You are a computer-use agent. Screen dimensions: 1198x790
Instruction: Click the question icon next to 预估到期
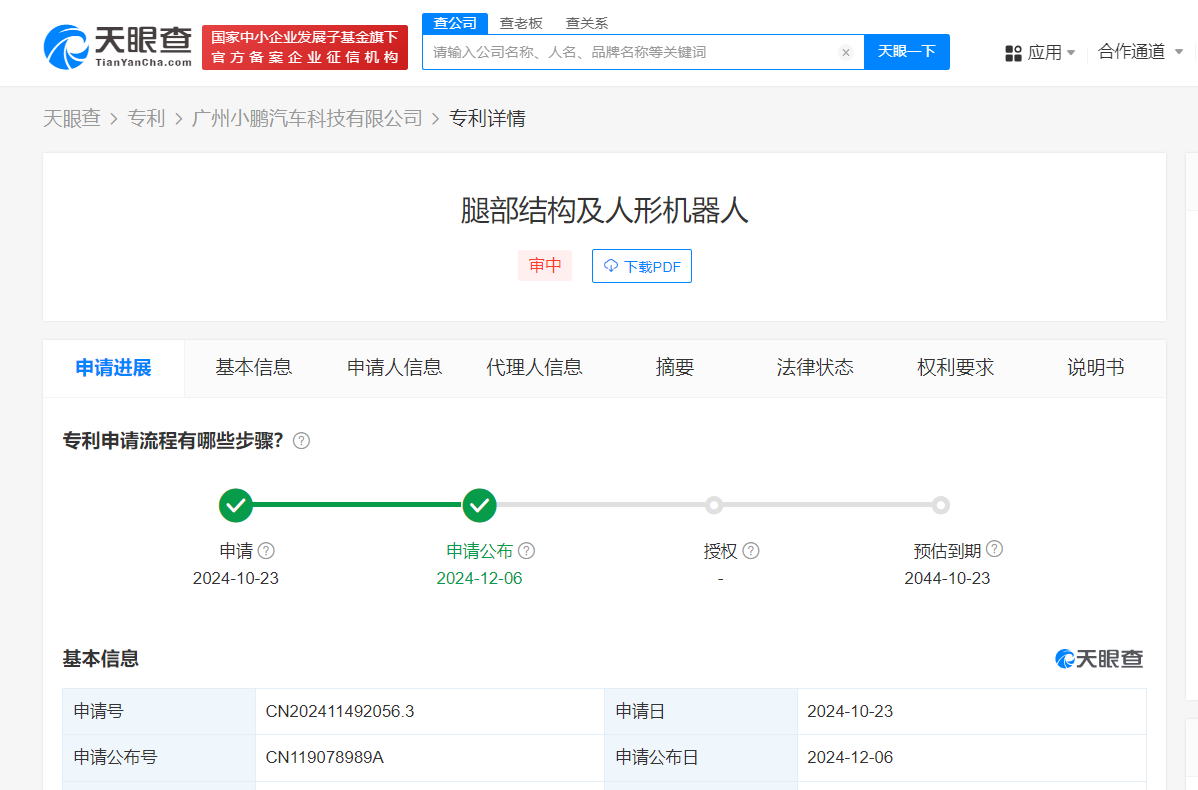[x=994, y=548]
